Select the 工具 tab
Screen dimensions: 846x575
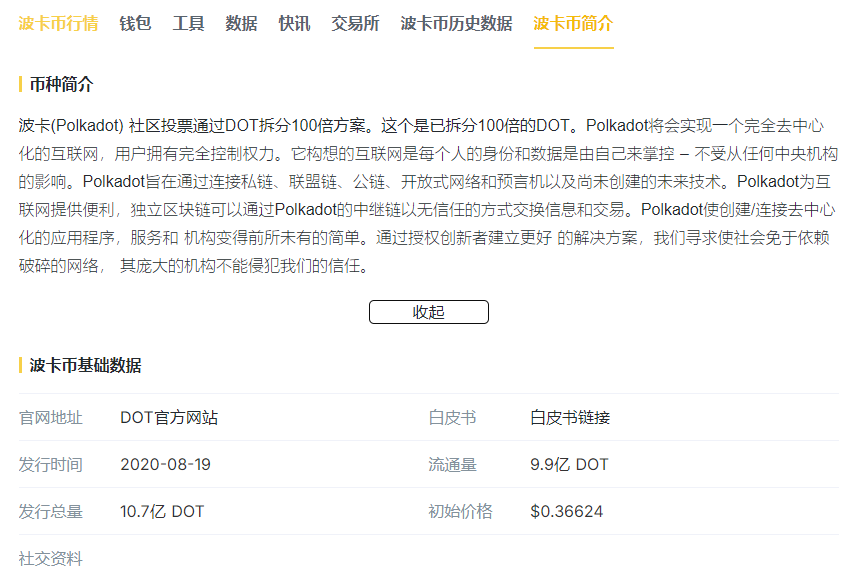[x=188, y=24]
